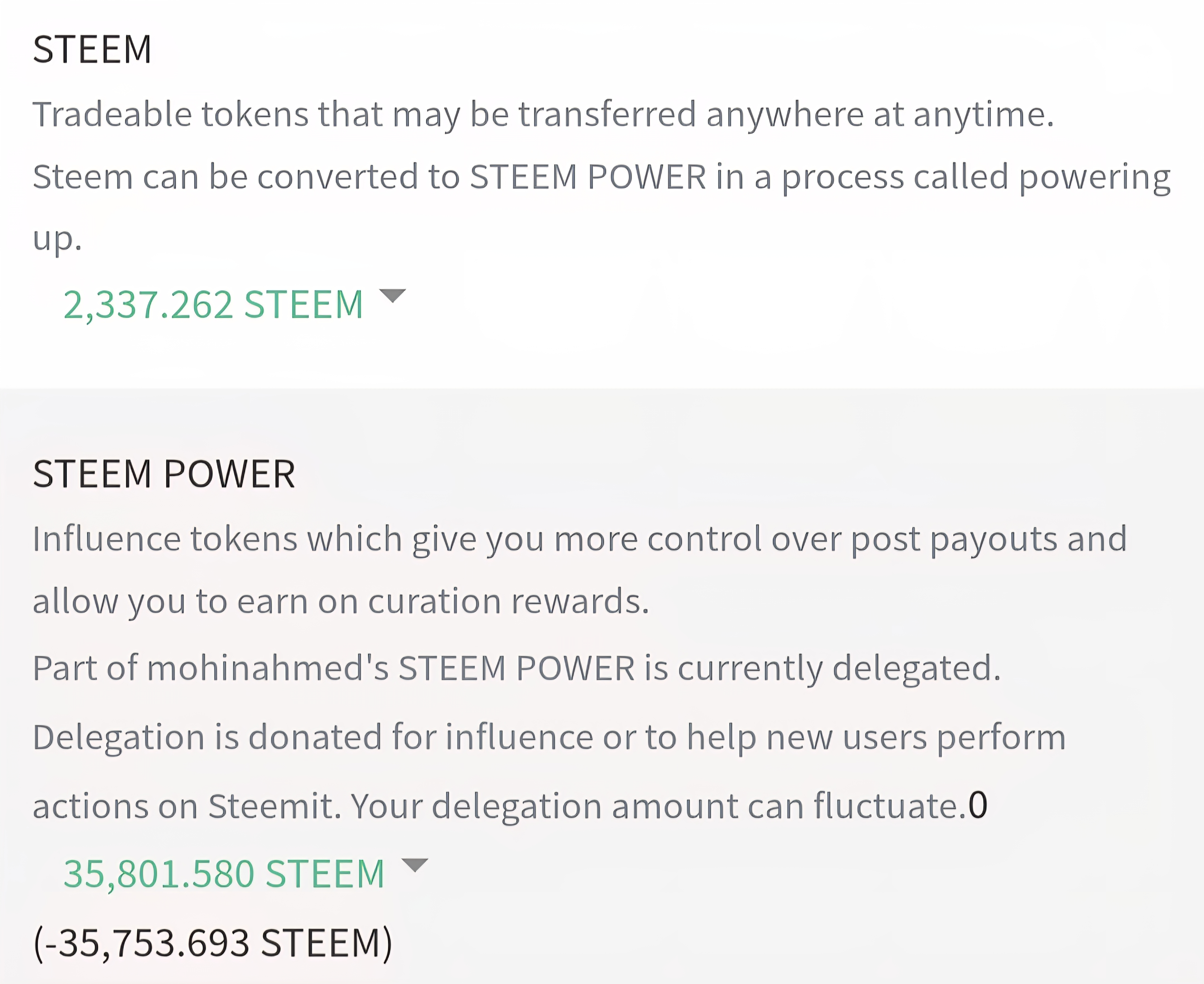1204x984 pixels.
Task: Click the username 'mohinahmed's' in the text
Action: click(x=268, y=668)
